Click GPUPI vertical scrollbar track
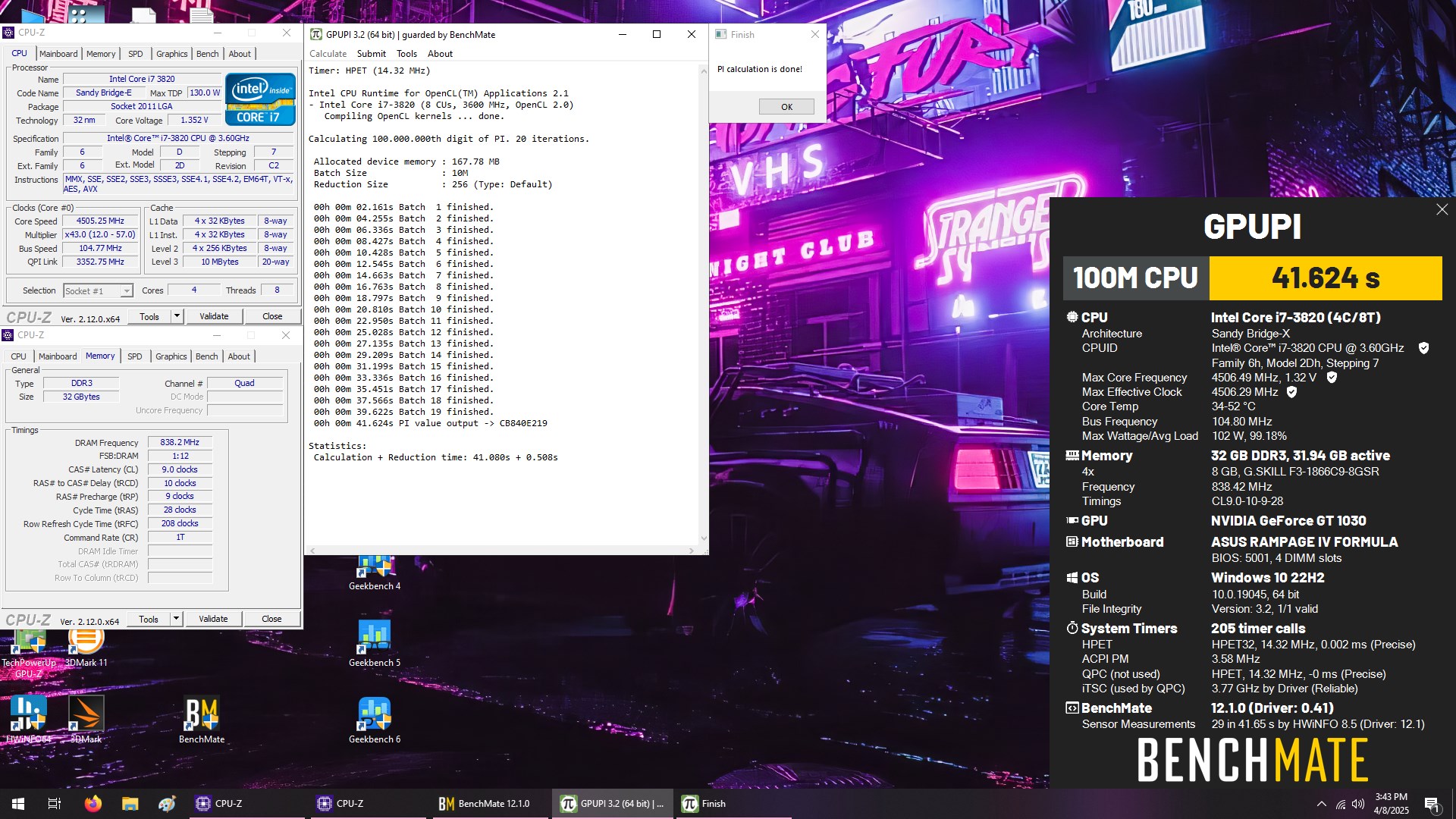The width and height of the screenshot is (1456, 819). point(704,303)
